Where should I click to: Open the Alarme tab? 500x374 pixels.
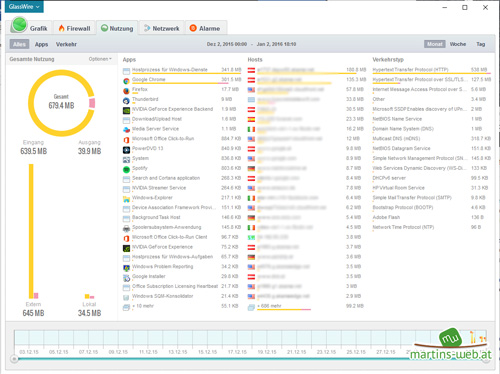tap(205, 28)
